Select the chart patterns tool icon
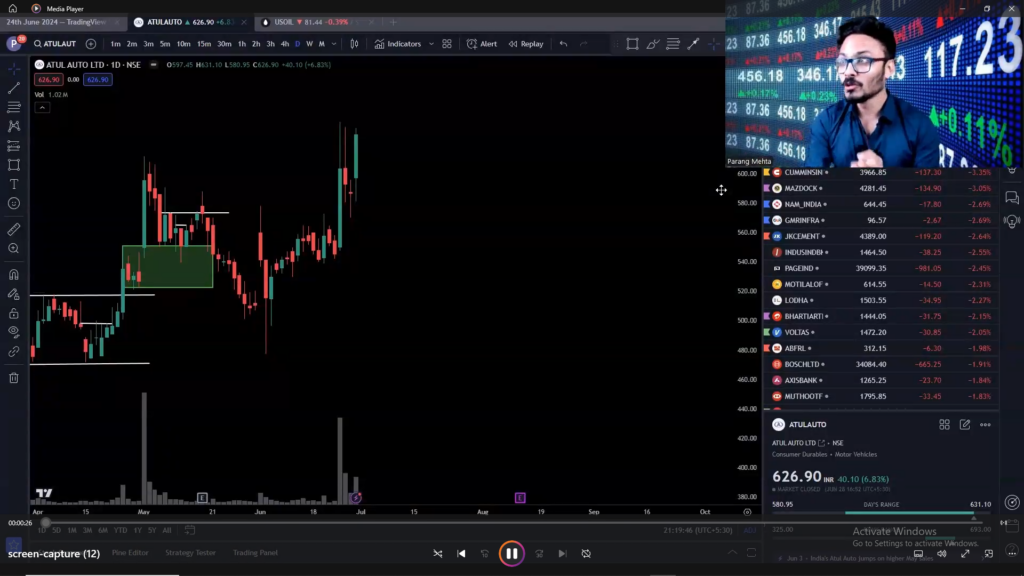The image size is (1024, 576). 14,126
